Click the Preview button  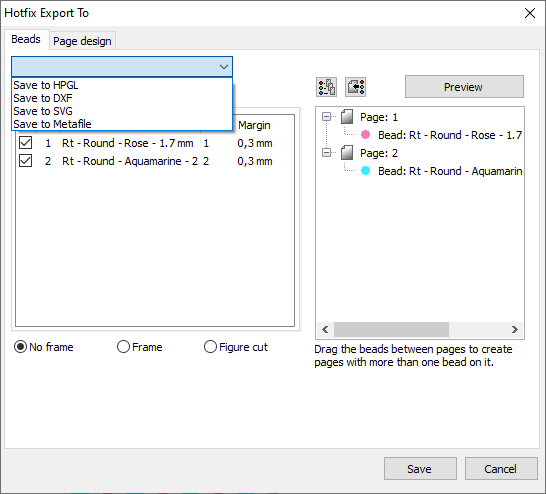click(464, 87)
